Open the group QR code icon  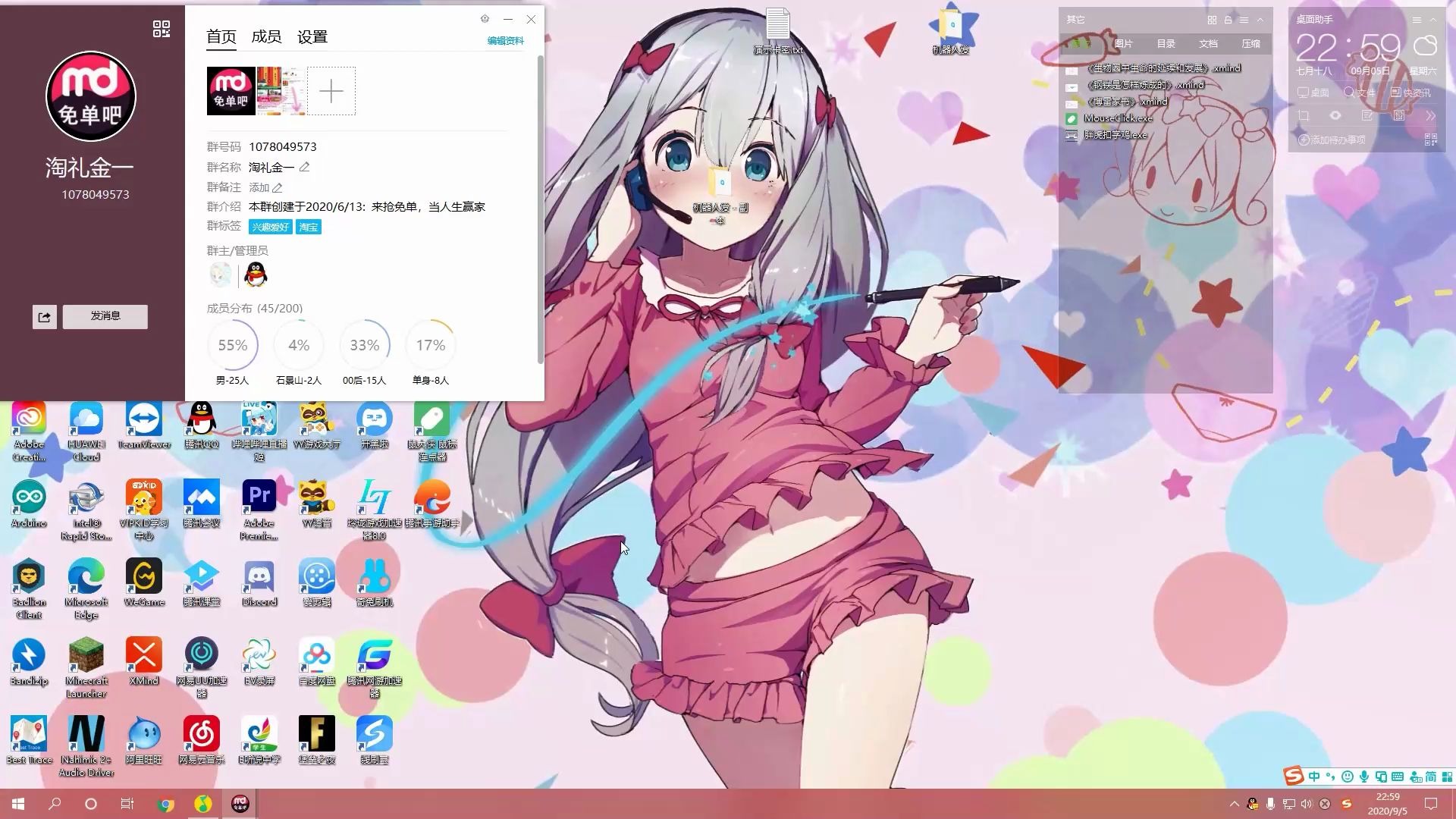click(161, 29)
